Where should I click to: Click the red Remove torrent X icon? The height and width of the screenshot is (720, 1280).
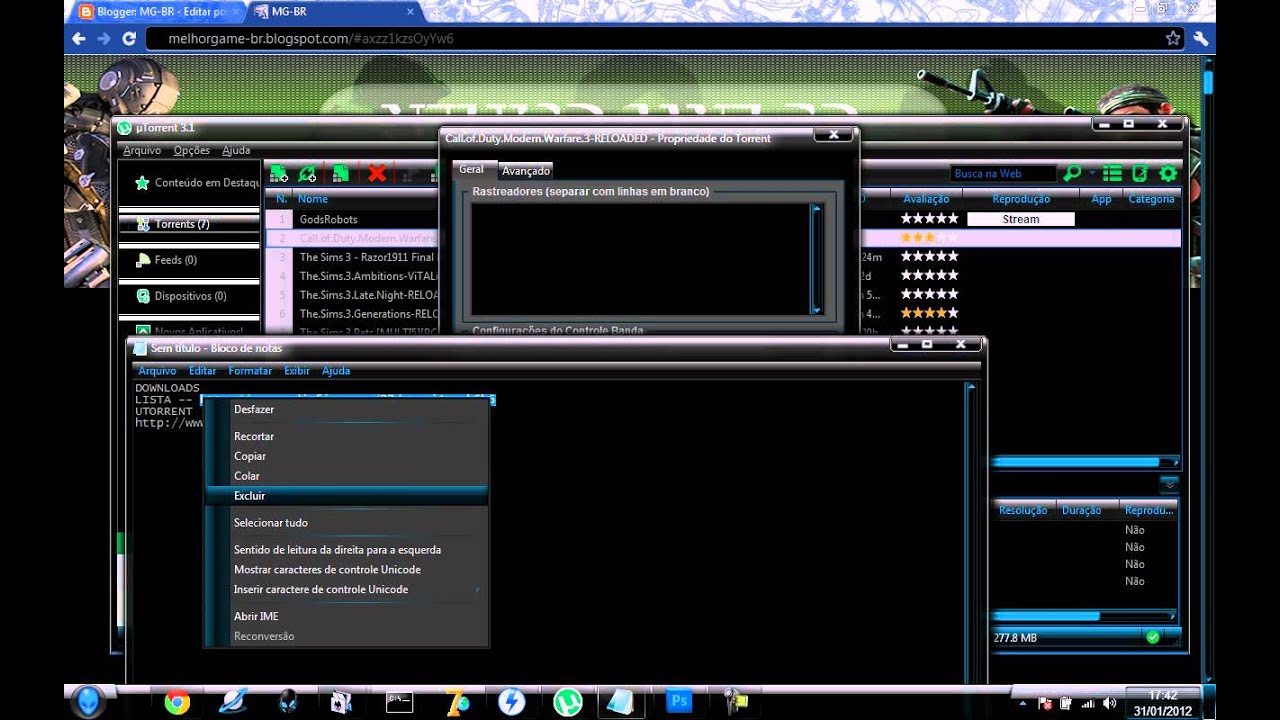pyautogui.click(x=377, y=174)
